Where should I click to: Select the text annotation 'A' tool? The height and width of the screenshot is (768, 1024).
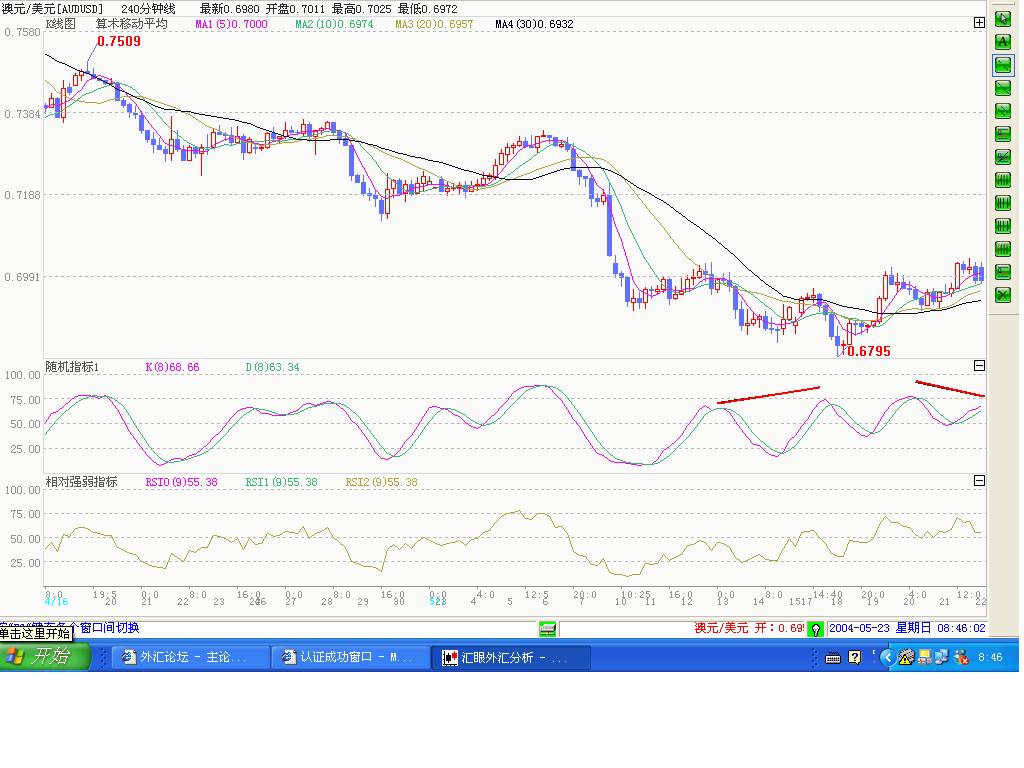coord(1002,42)
